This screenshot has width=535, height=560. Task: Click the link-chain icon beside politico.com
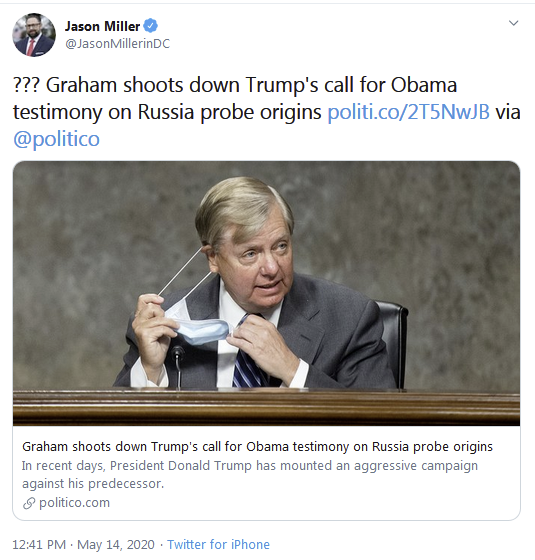pos(29,503)
